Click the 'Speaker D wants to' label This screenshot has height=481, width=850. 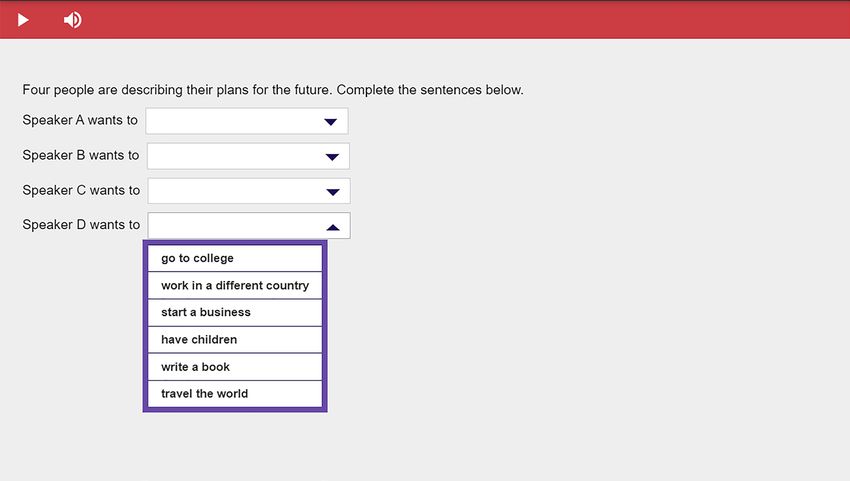(x=81, y=225)
